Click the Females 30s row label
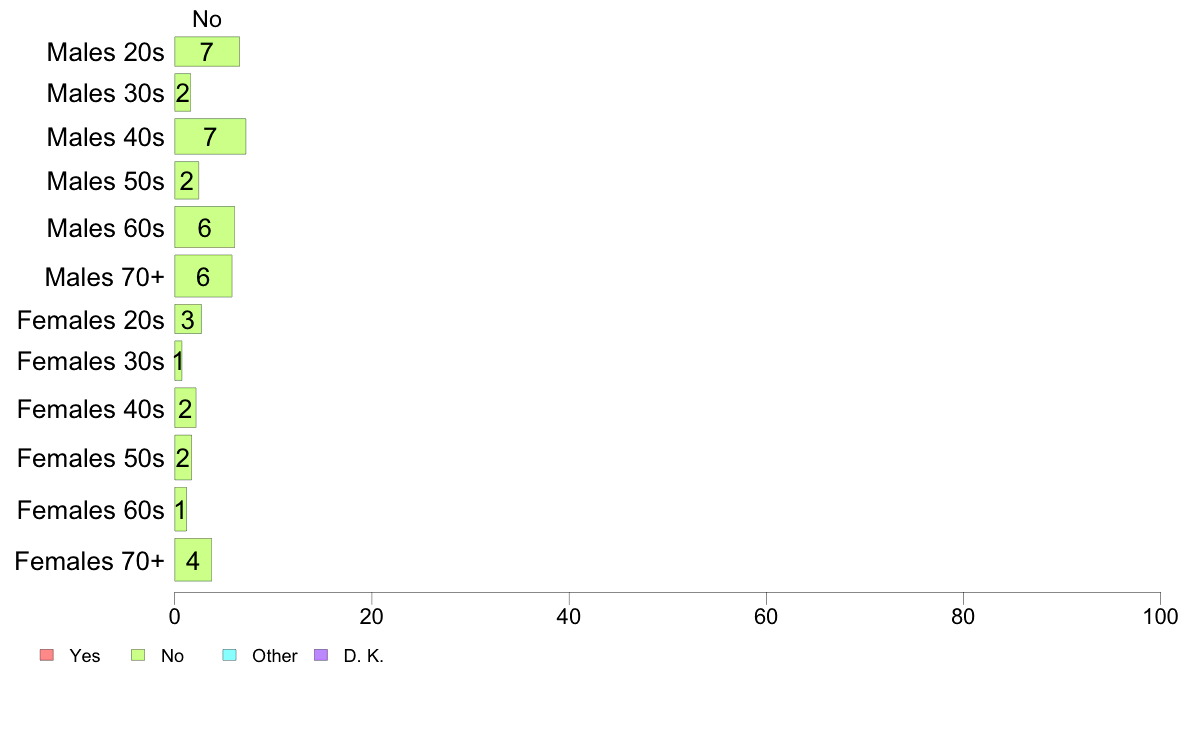The height and width of the screenshot is (736, 1188). coord(91,362)
